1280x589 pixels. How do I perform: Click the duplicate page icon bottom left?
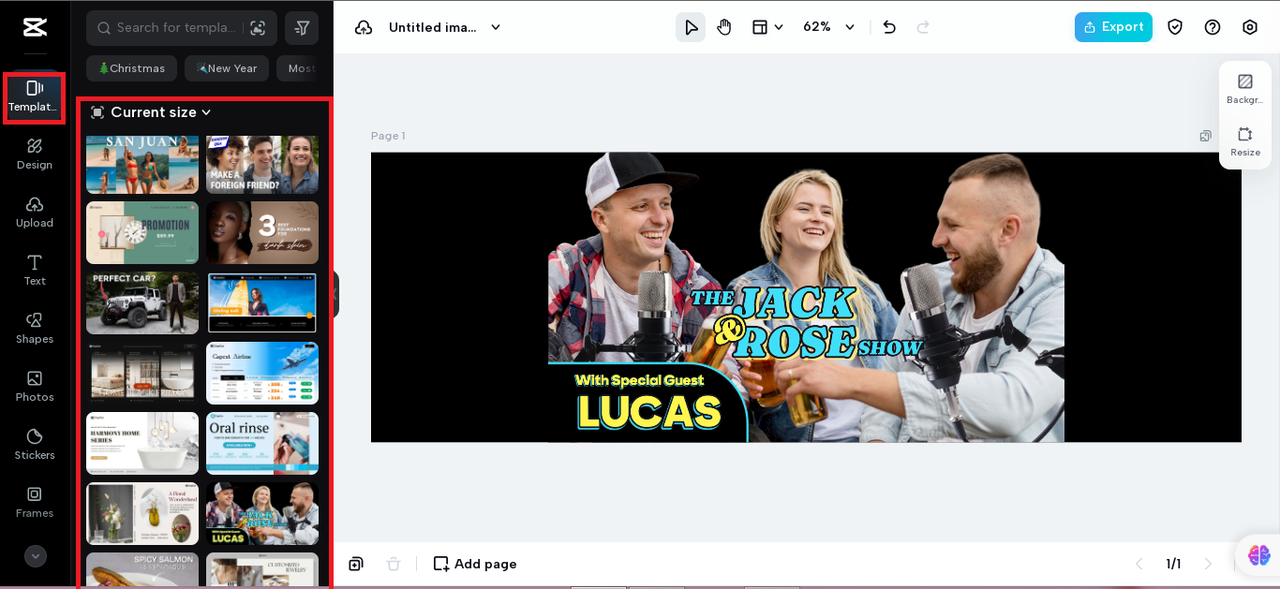[x=356, y=564]
